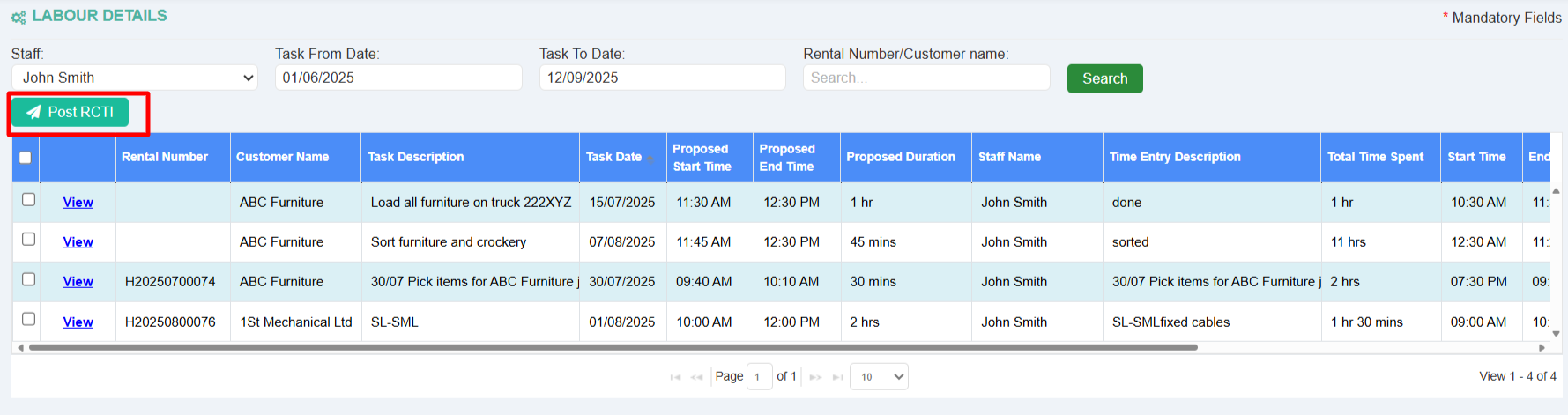This screenshot has height=415, width=1568.
Task: Check the row for Sort furniture and crockery
Action: pos(28,240)
